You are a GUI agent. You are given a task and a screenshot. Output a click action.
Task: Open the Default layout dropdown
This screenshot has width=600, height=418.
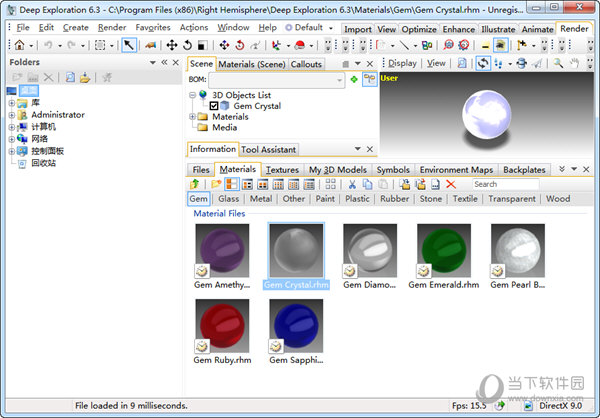coord(331,28)
